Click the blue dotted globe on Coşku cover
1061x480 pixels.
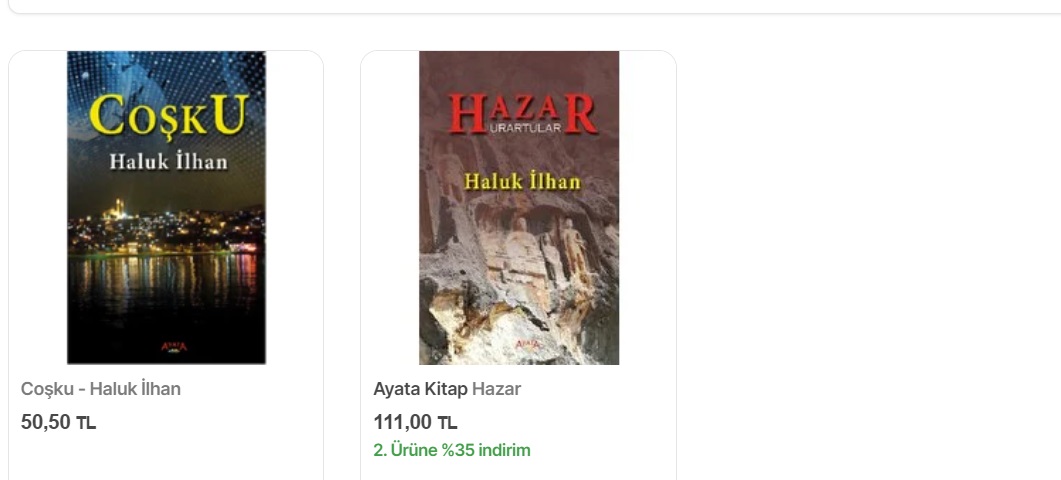click(166, 74)
